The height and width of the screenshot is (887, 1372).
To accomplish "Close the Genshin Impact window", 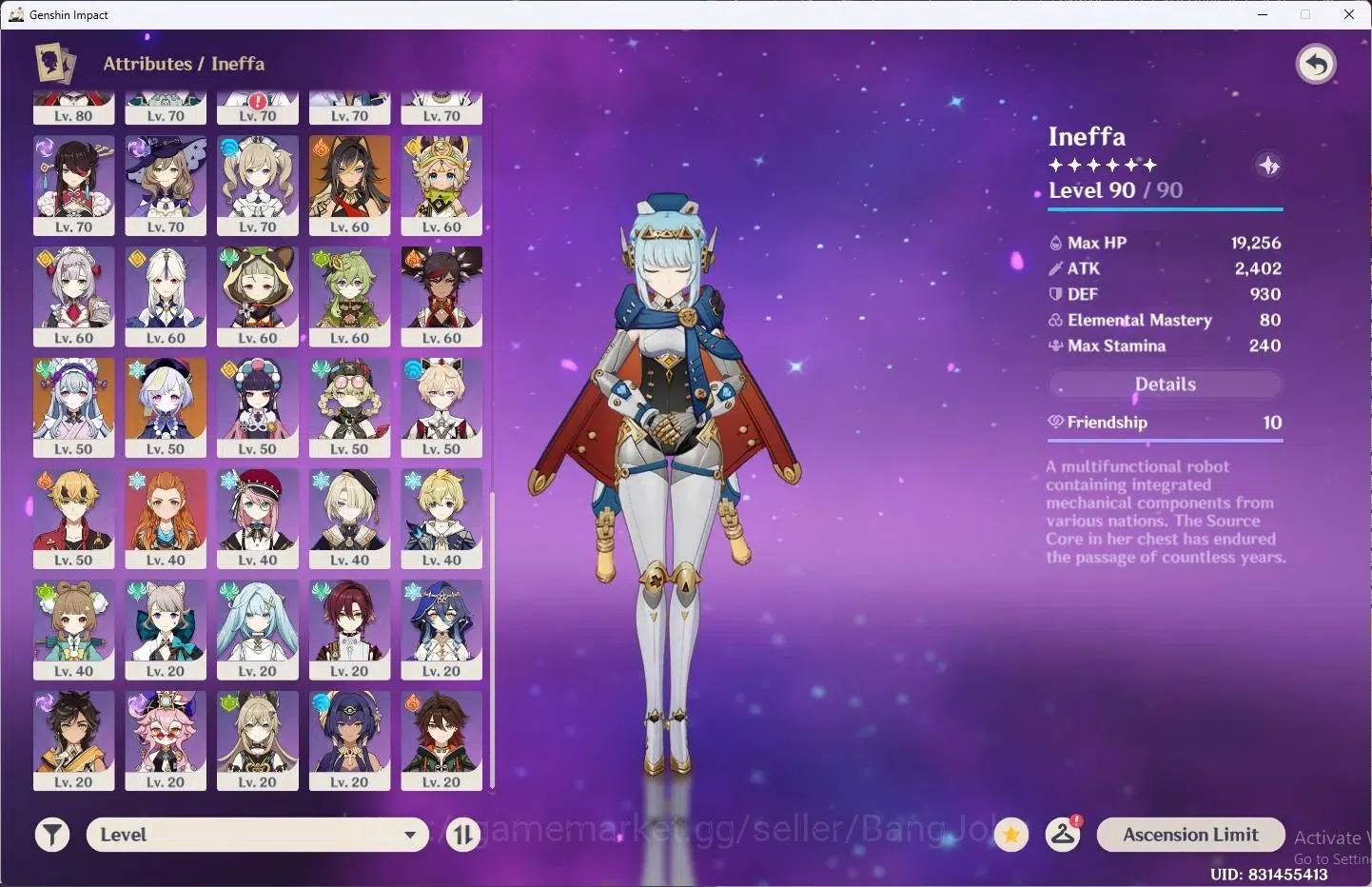I will tap(1349, 14).
